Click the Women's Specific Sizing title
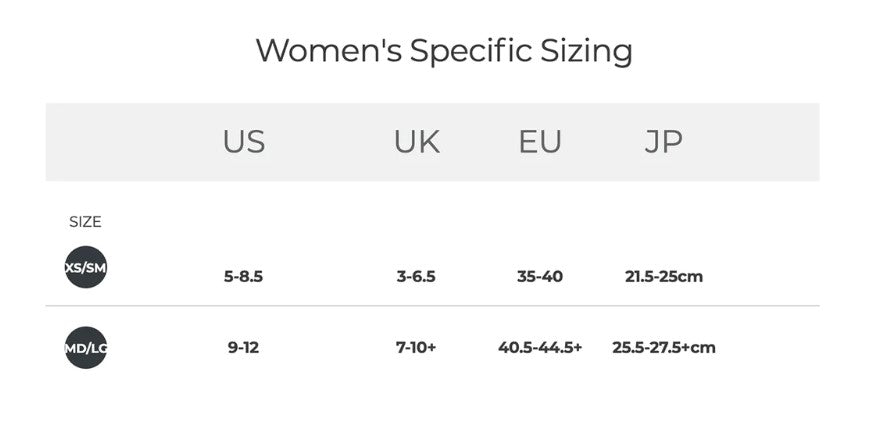This screenshot has width=885, height=427. point(443,49)
